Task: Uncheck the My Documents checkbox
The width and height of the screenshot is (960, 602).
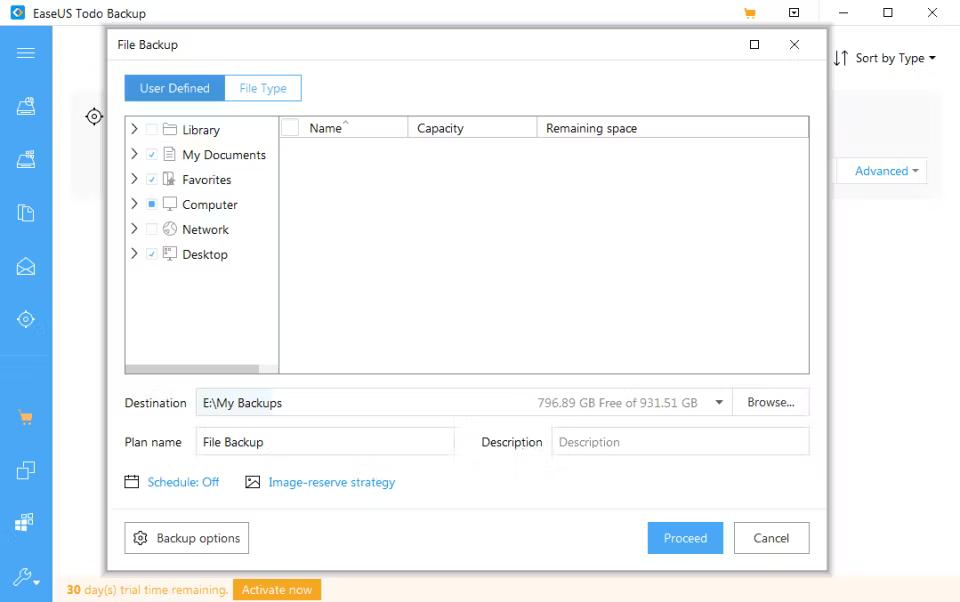Action: (152, 154)
